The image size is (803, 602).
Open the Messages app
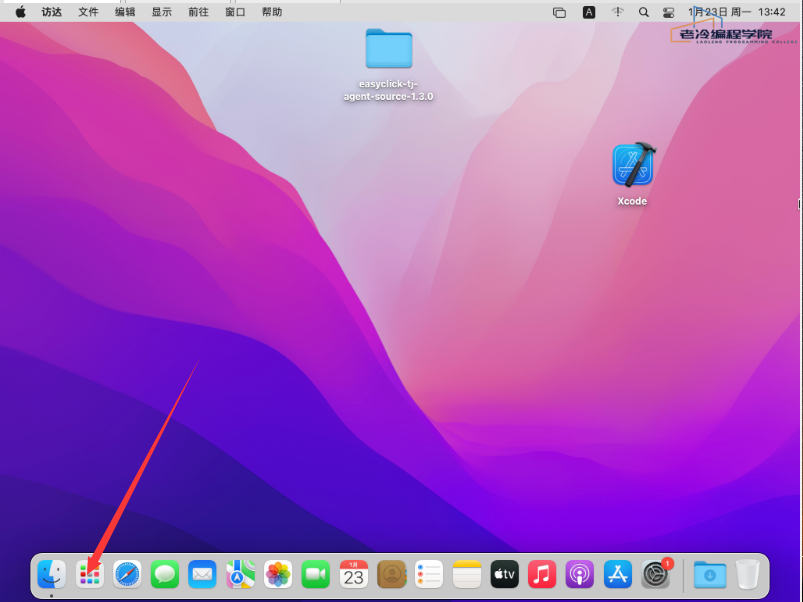coord(165,574)
